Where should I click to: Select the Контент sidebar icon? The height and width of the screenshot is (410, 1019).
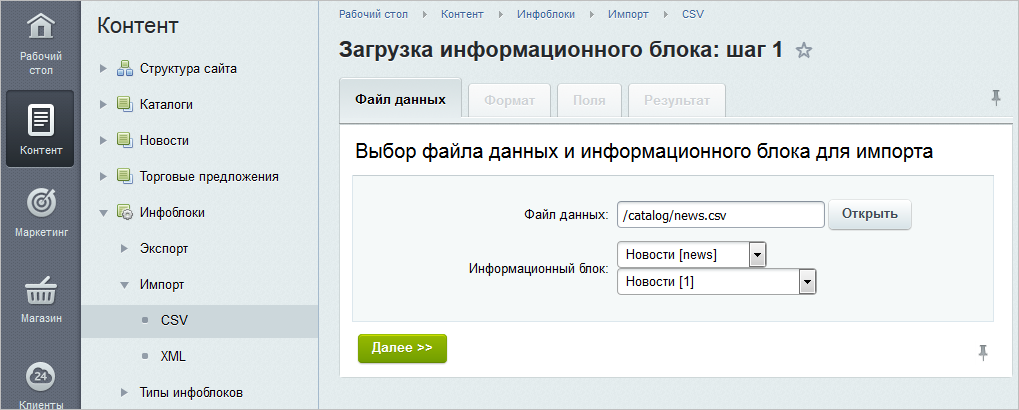(40, 128)
